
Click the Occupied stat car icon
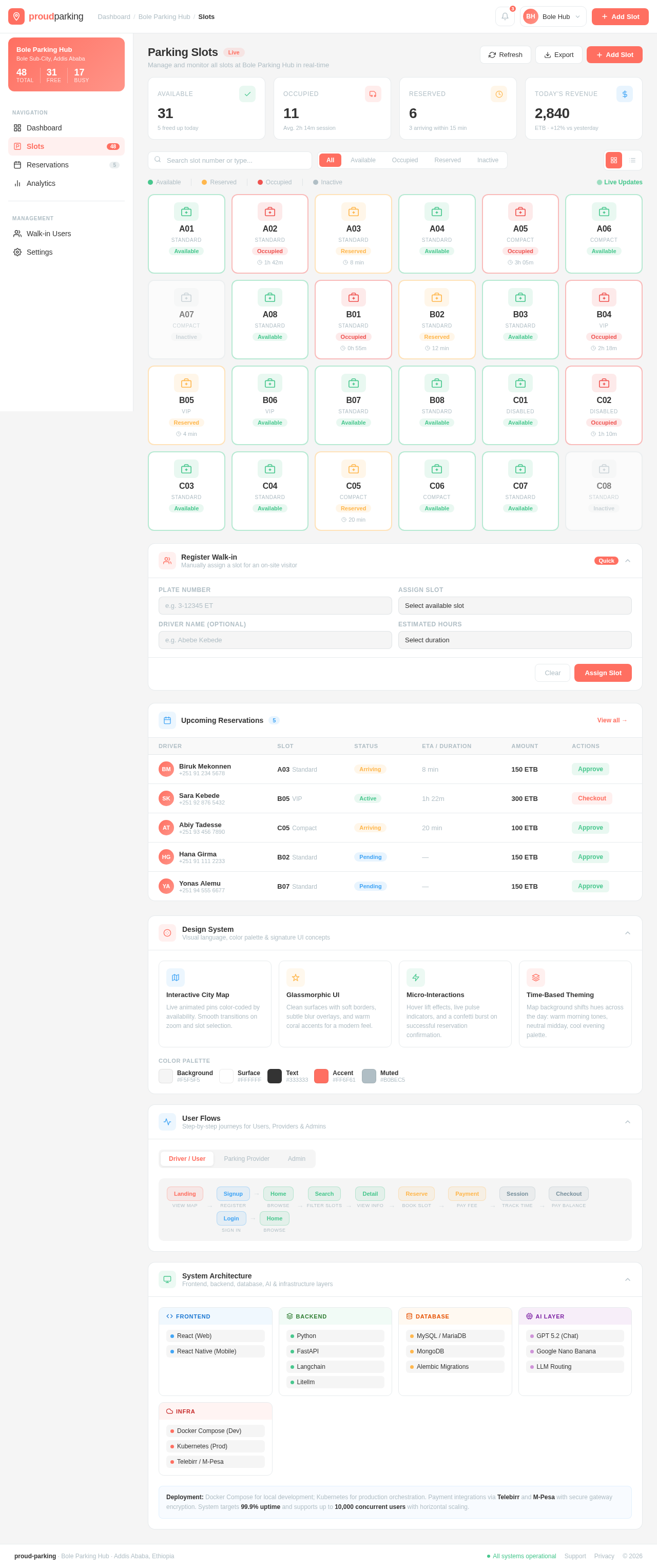[x=373, y=94]
